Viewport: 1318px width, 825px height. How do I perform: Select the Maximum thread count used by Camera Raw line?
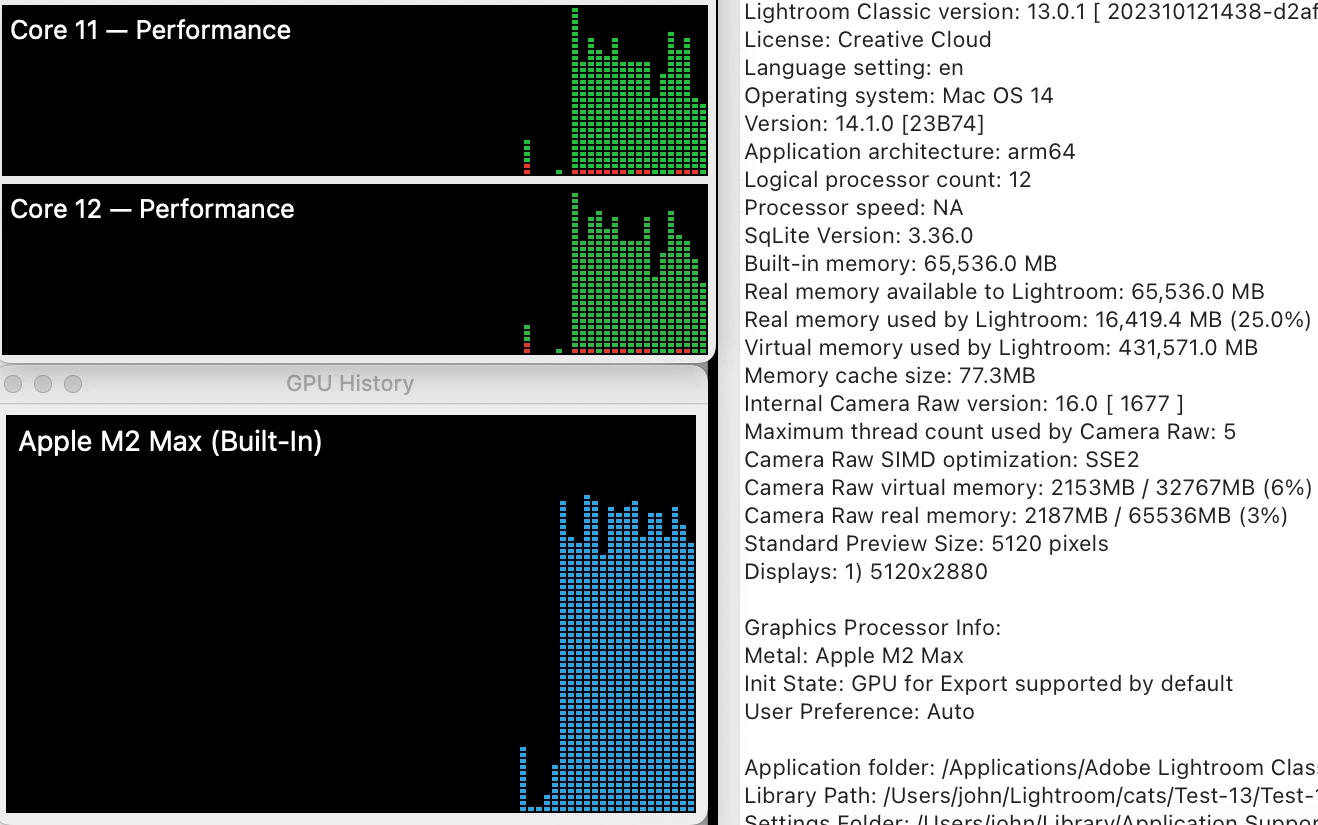pos(991,432)
